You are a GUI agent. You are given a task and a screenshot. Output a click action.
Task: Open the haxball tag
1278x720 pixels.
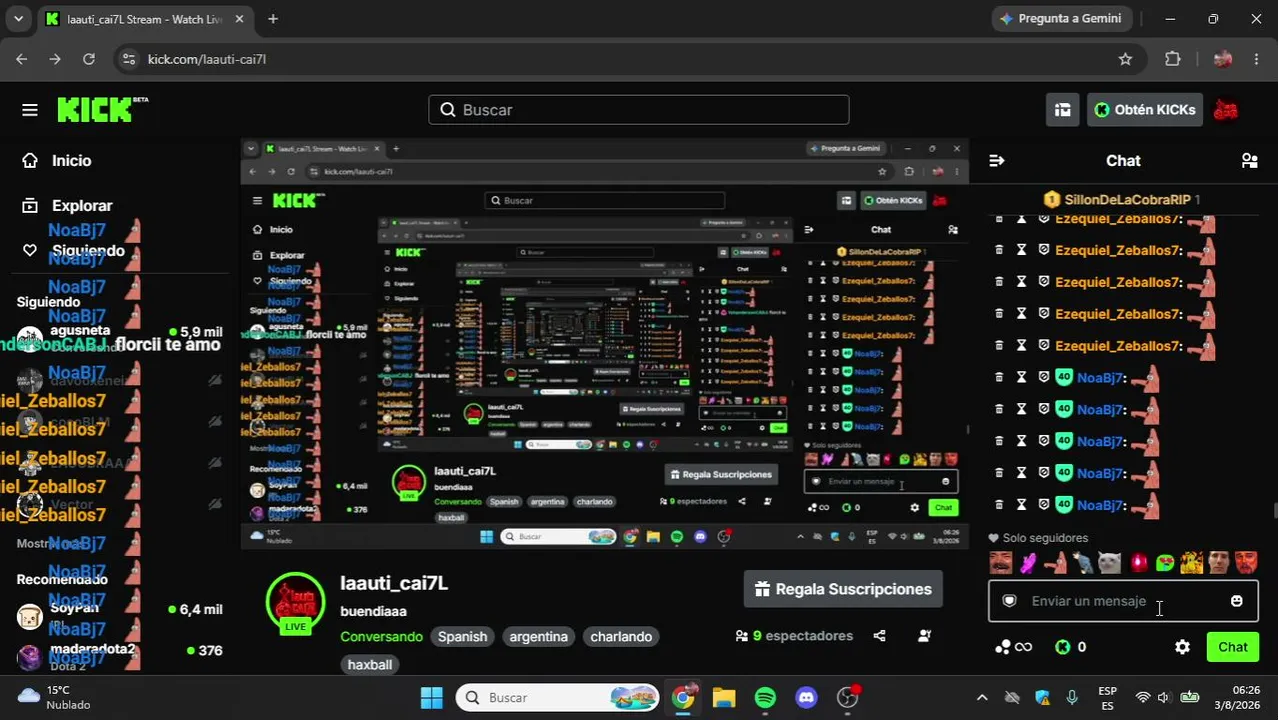pos(370,664)
